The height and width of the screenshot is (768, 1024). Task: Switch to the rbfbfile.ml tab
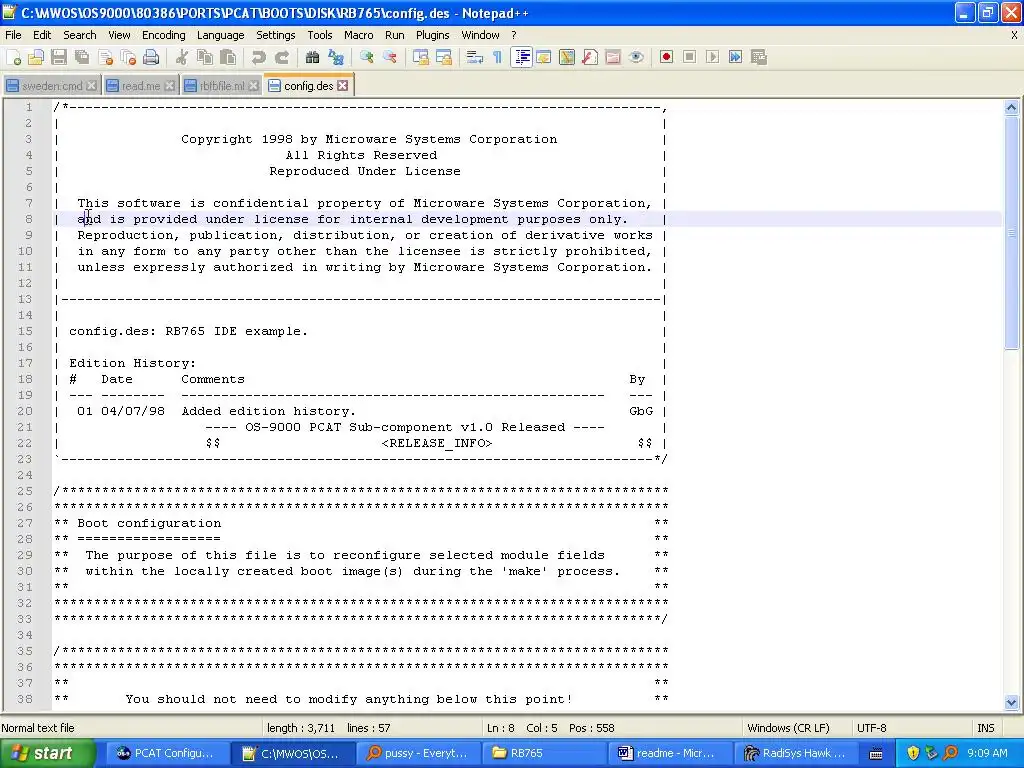[x=221, y=86]
